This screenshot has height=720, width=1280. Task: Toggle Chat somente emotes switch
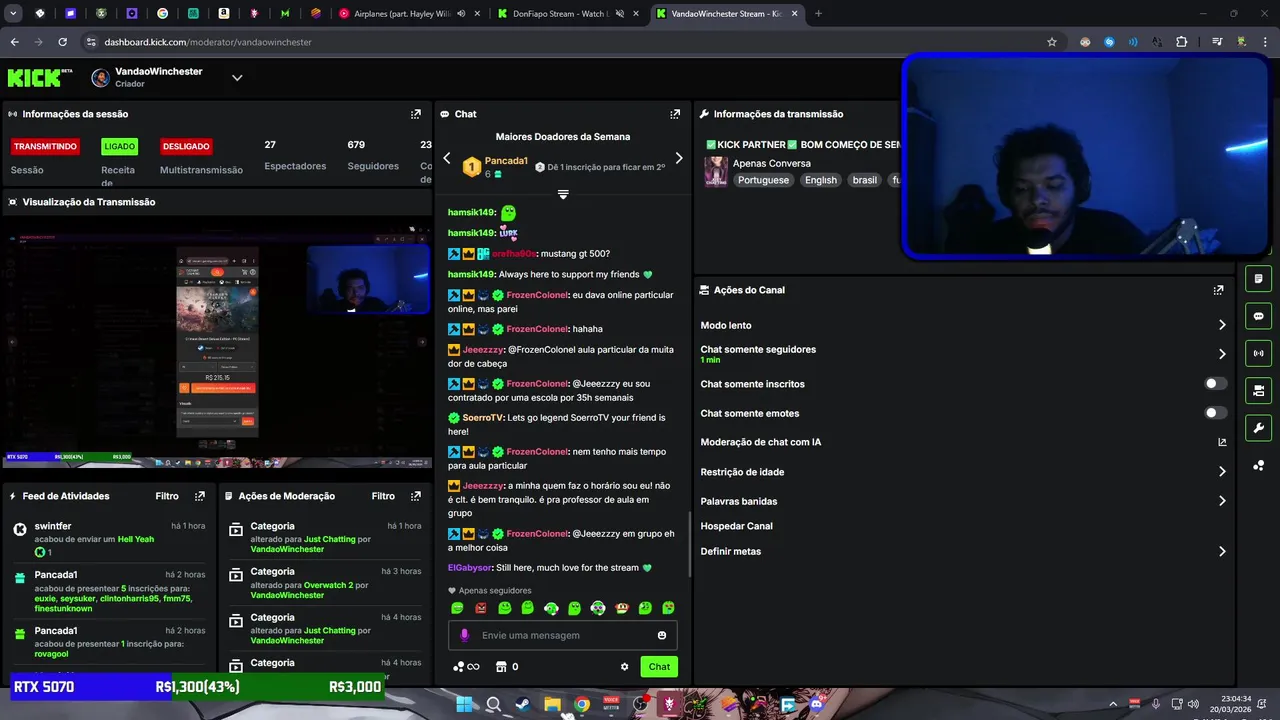(1215, 413)
